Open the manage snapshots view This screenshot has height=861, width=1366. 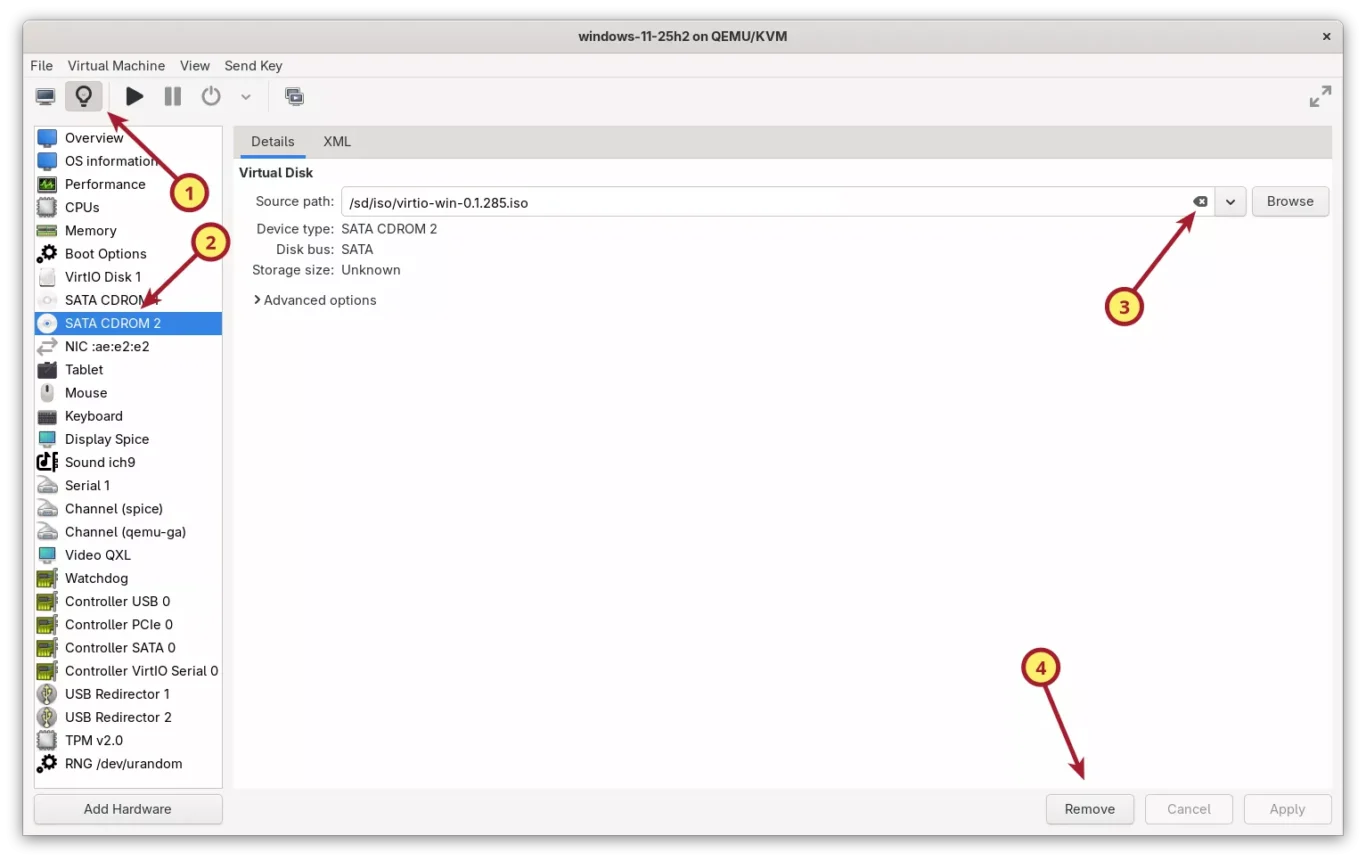pyautogui.click(x=294, y=96)
